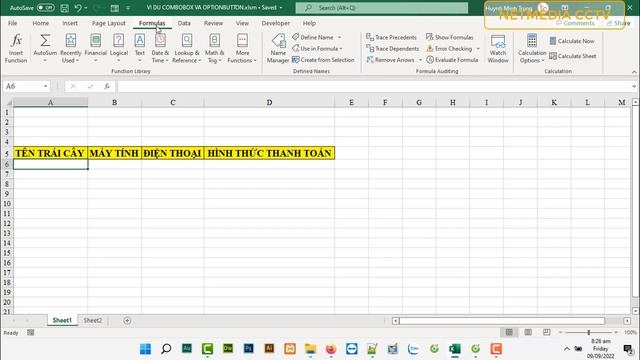Click the fx icon beside formula bar
The width and height of the screenshot is (640, 360).
pyautogui.click(x=107, y=86)
